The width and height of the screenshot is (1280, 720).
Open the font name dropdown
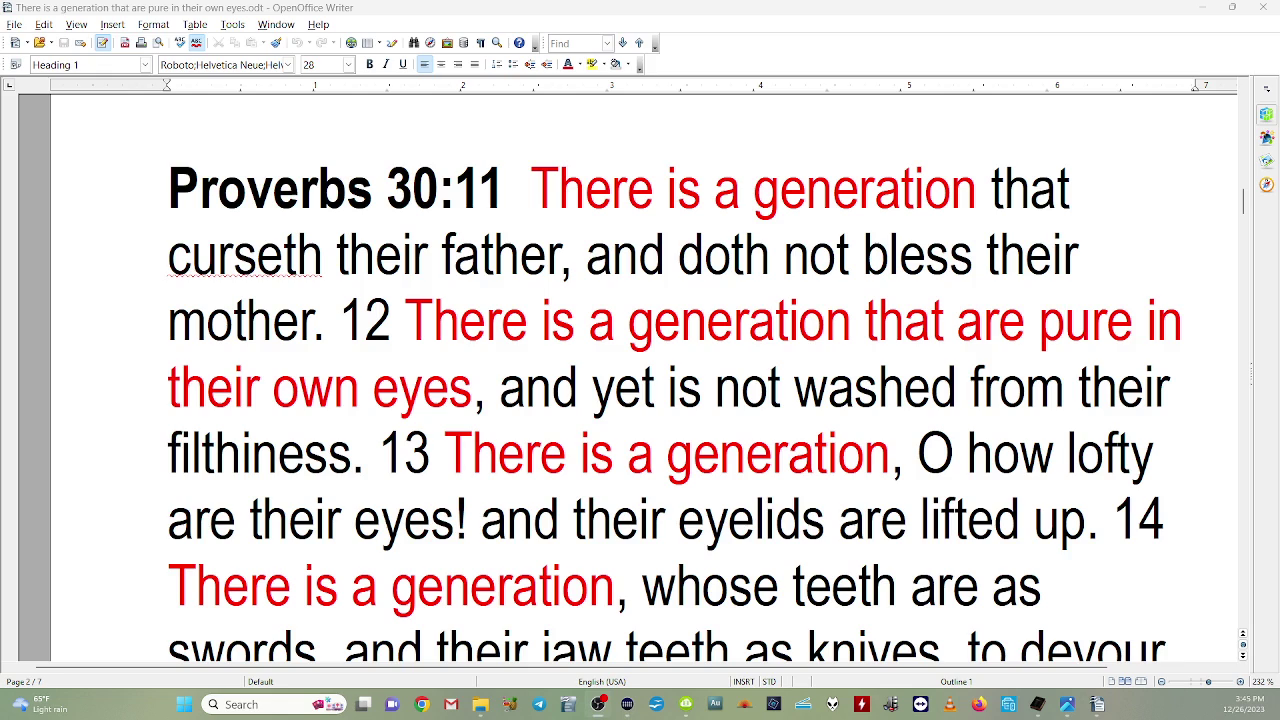(289, 64)
